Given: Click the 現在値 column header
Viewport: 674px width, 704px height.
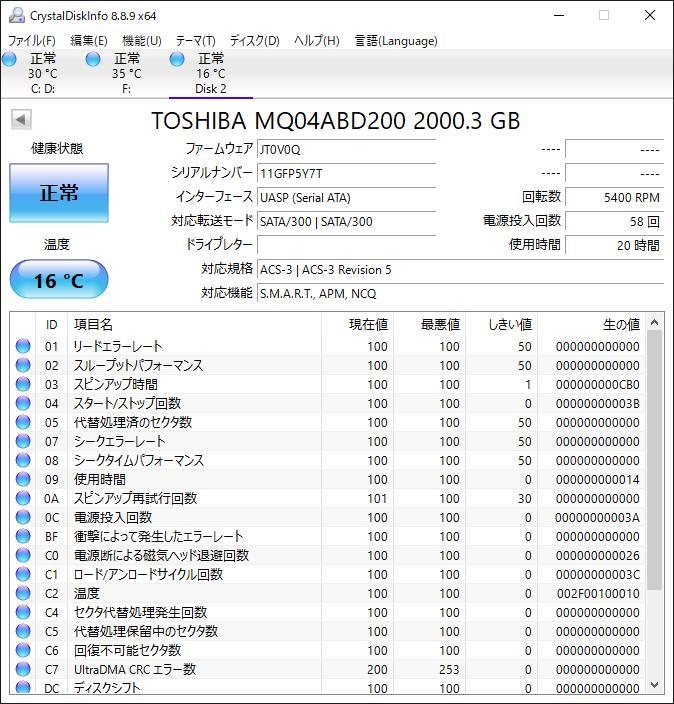Looking at the screenshot, I should [x=357, y=324].
